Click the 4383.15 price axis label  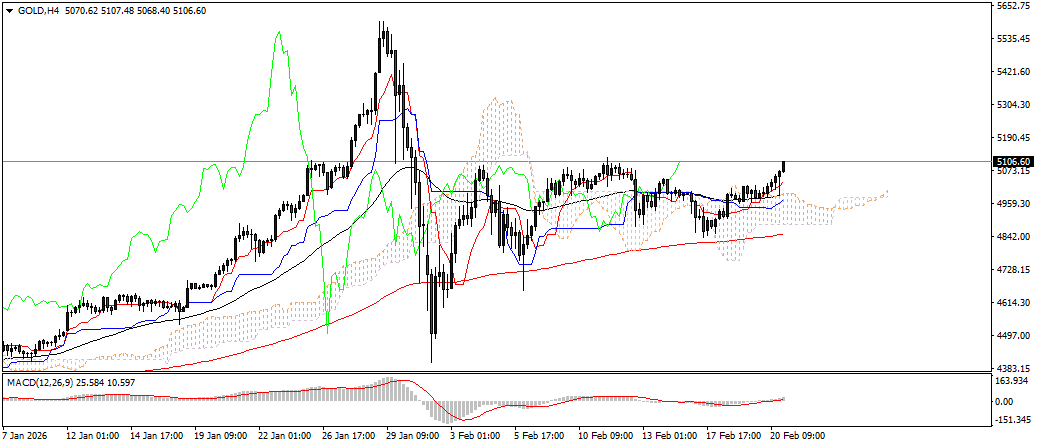pos(1014,368)
